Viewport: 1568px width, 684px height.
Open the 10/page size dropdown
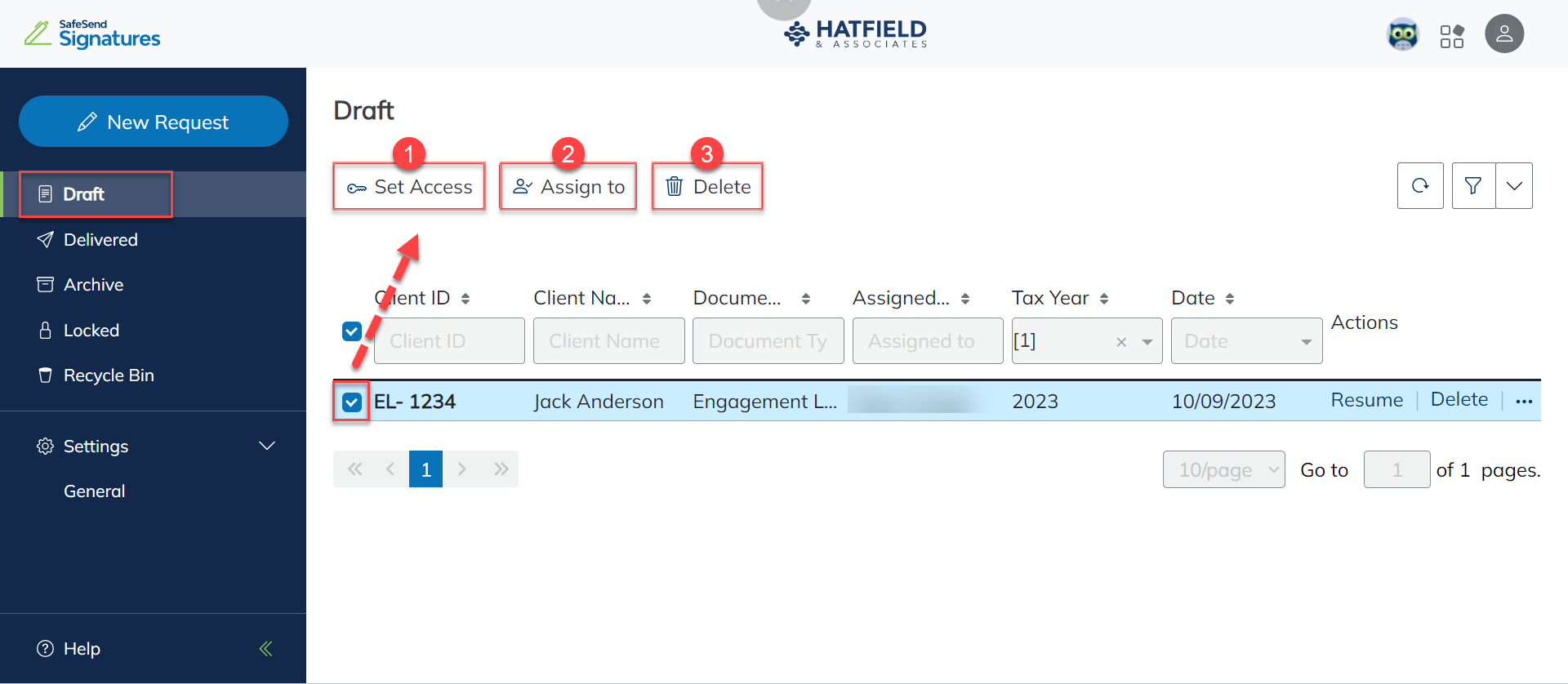tap(1223, 469)
